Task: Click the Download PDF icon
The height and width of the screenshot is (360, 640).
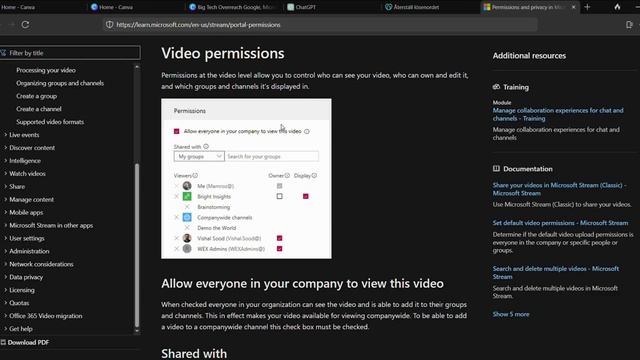Action: [x=3, y=342]
